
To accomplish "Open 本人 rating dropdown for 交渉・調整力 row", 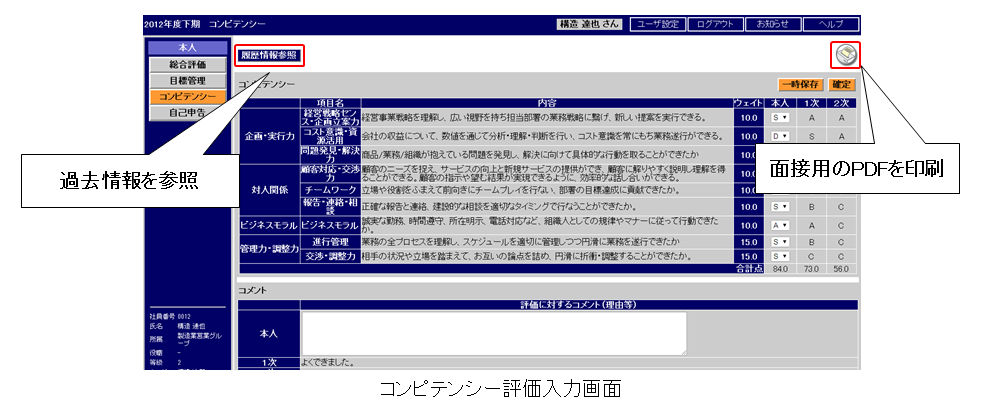I will click(781, 257).
